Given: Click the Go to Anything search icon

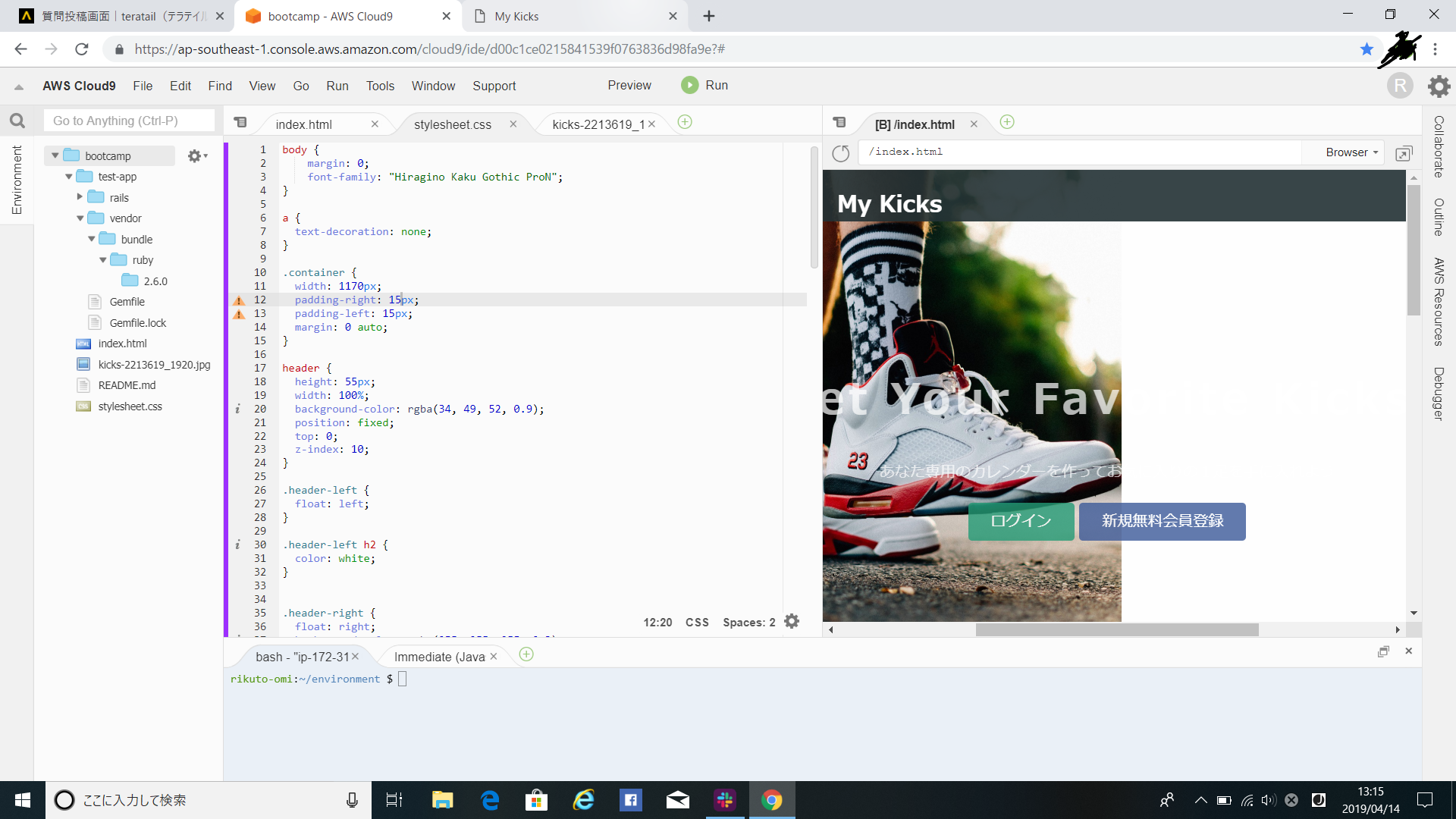Looking at the screenshot, I should click(17, 121).
